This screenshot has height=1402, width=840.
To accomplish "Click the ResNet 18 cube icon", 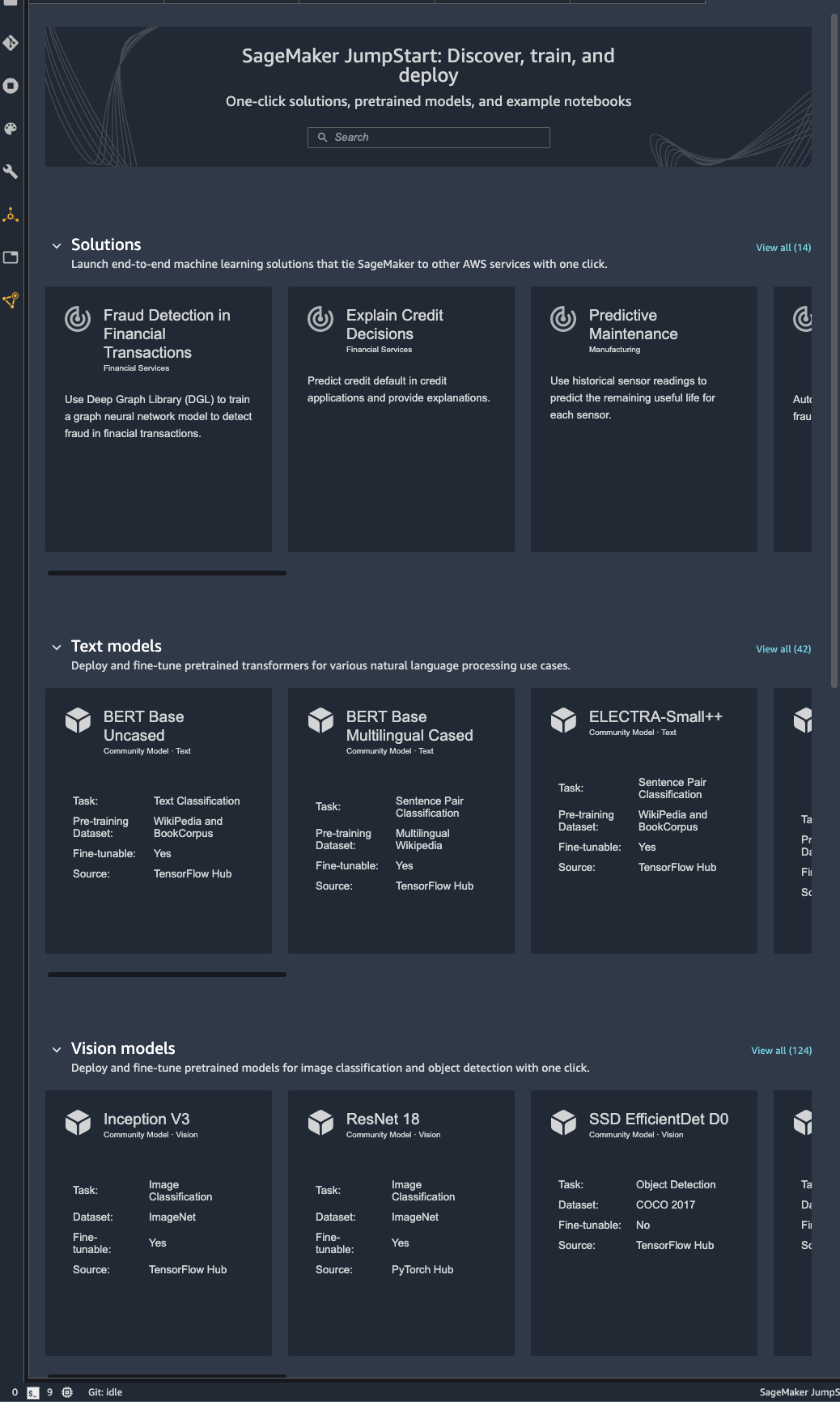I will click(x=320, y=1123).
